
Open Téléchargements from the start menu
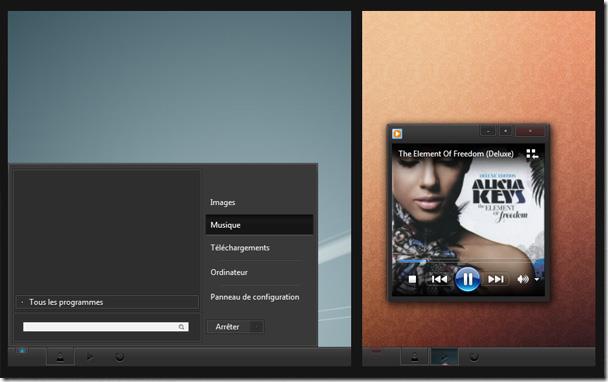(240, 248)
